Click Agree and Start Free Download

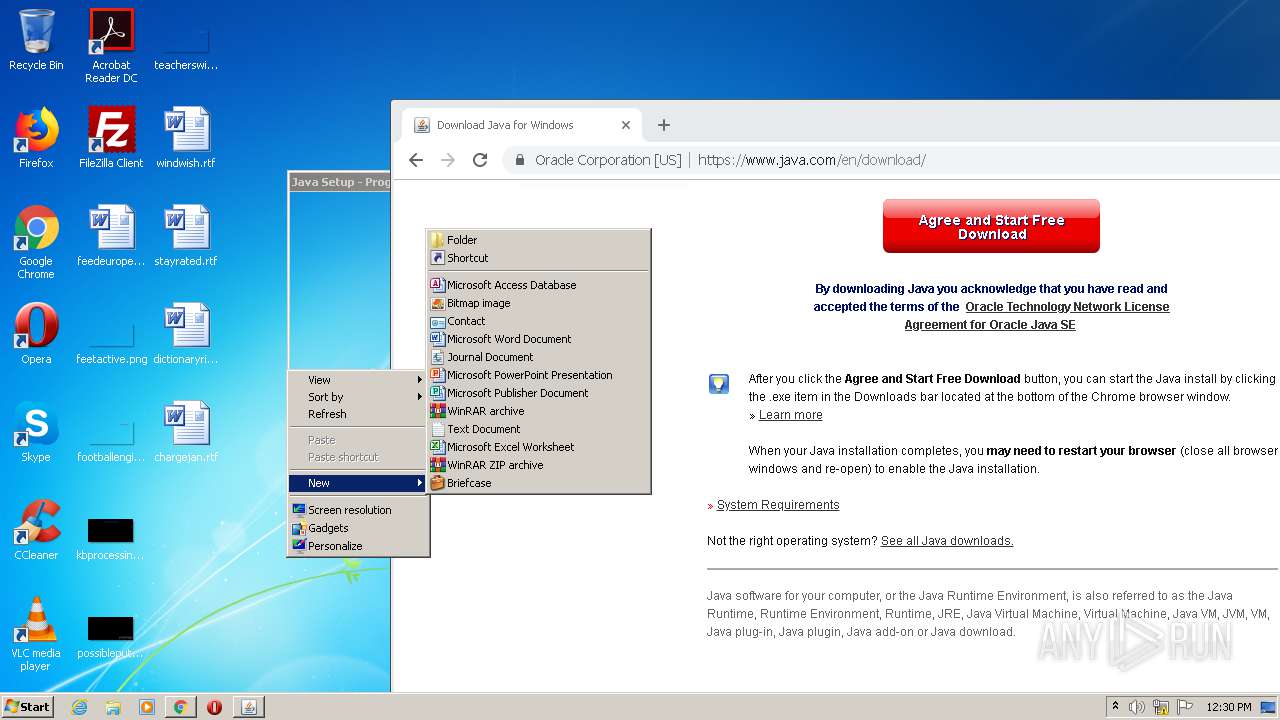991,226
